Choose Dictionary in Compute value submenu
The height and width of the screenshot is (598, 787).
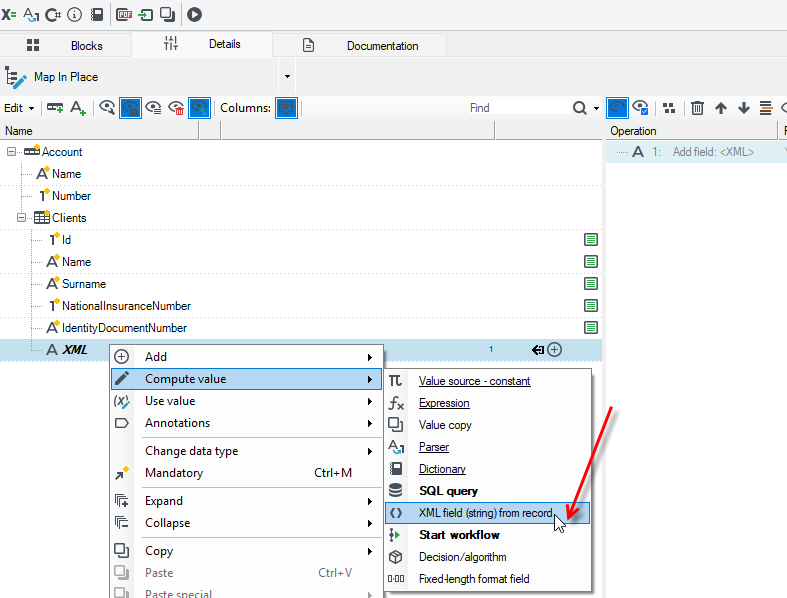click(x=487, y=469)
